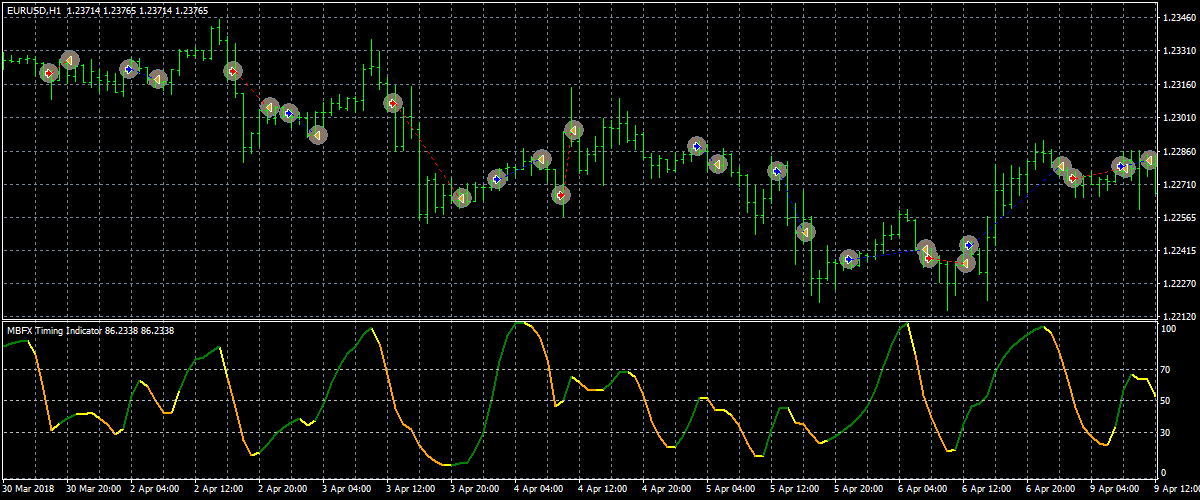
Task: Click yellow arrow right of 4 Apr 20:00 blue arrow
Action: [x=717, y=163]
